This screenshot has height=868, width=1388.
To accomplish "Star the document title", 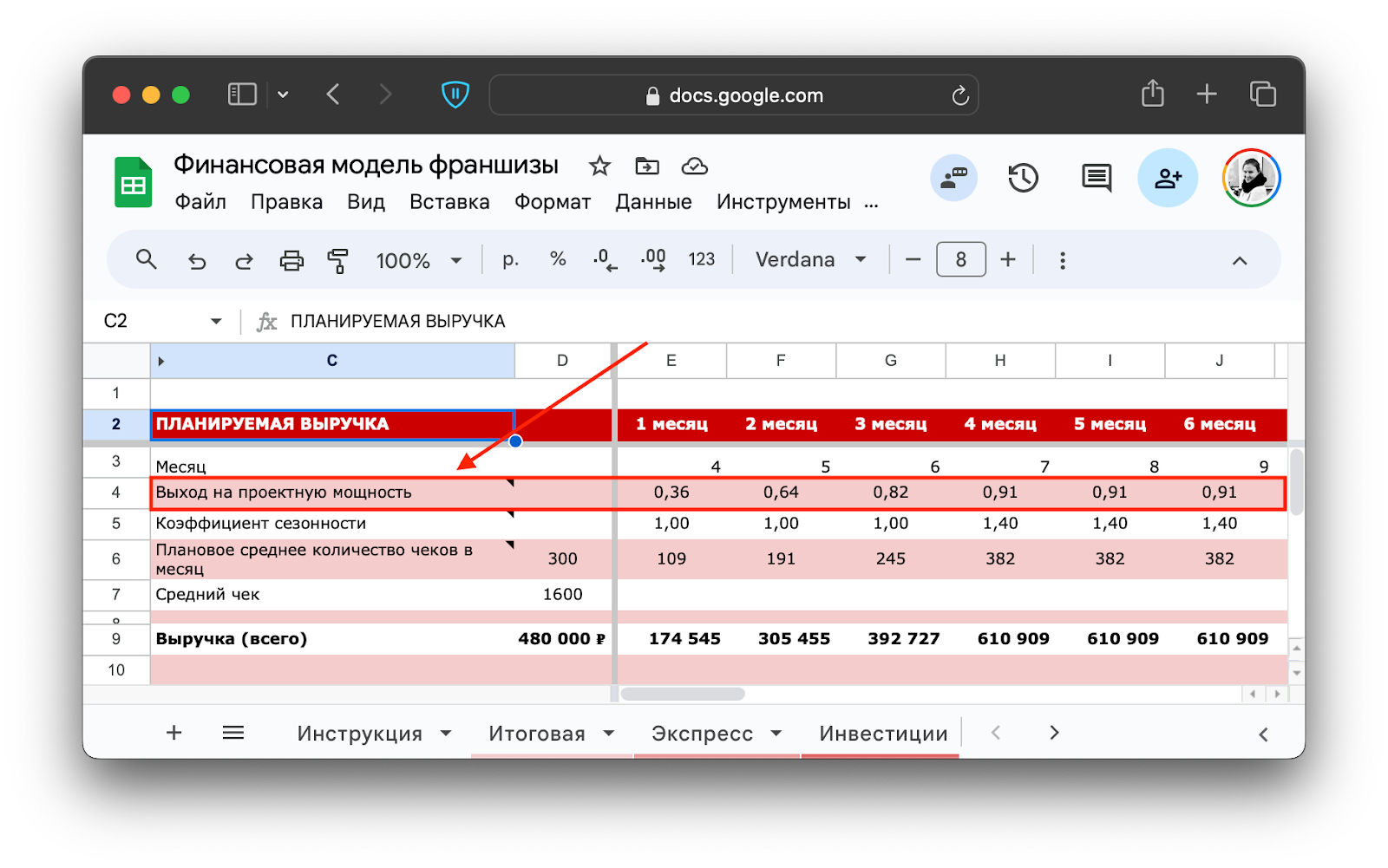I will click(x=599, y=166).
